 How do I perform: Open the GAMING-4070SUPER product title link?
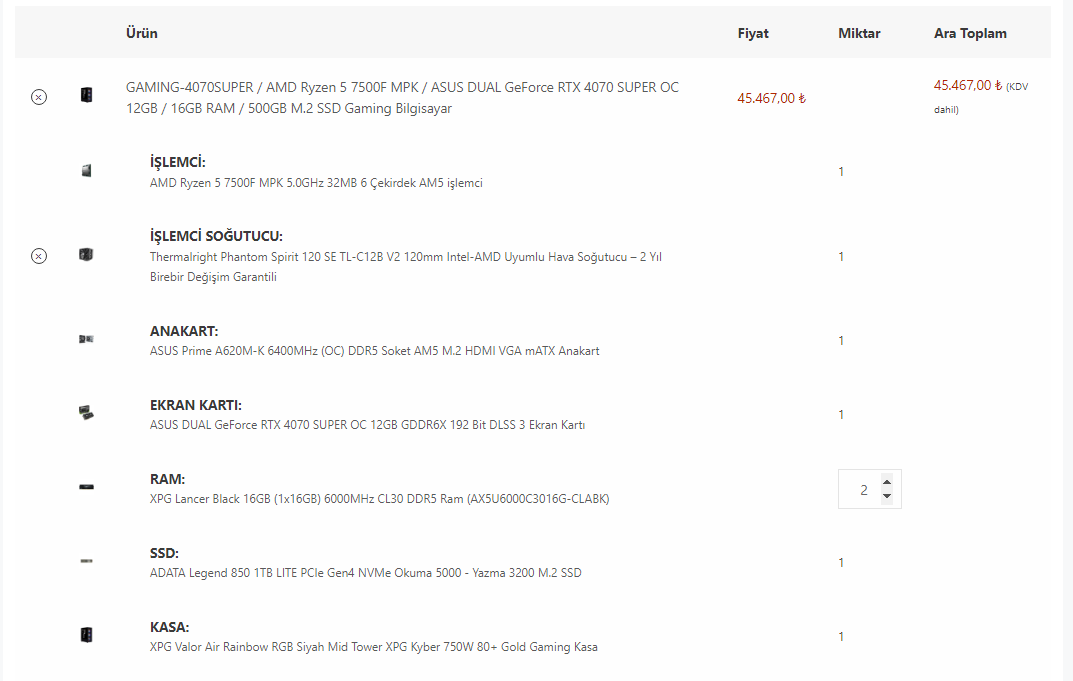pyautogui.click(x=402, y=98)
